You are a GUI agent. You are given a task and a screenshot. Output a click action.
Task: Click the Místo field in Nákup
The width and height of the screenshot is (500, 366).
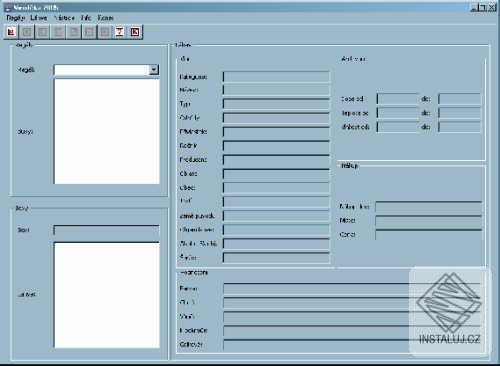(429, 221)
